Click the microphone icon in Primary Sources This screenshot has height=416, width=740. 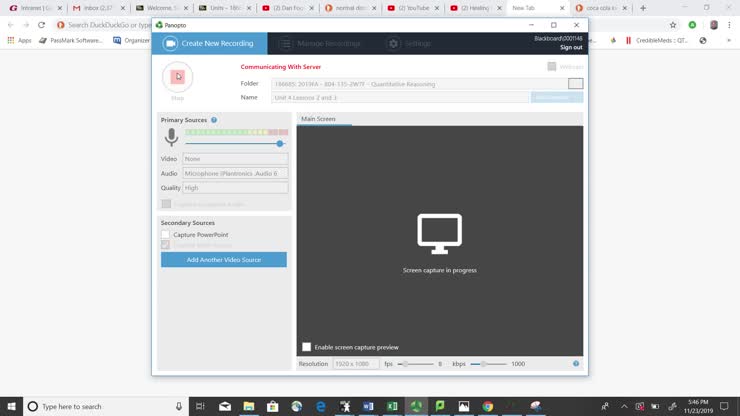point(171,138)
